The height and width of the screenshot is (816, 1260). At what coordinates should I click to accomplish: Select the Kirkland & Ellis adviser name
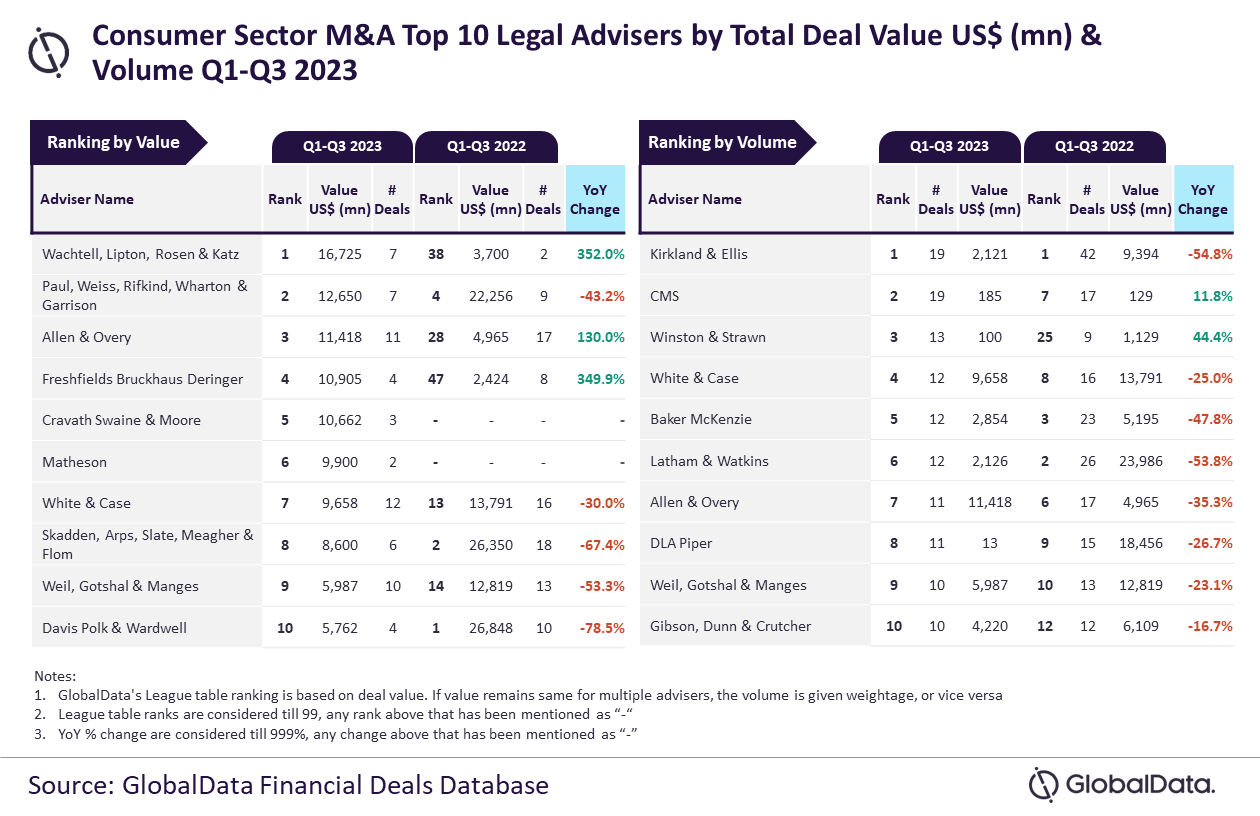click(699, 254)
